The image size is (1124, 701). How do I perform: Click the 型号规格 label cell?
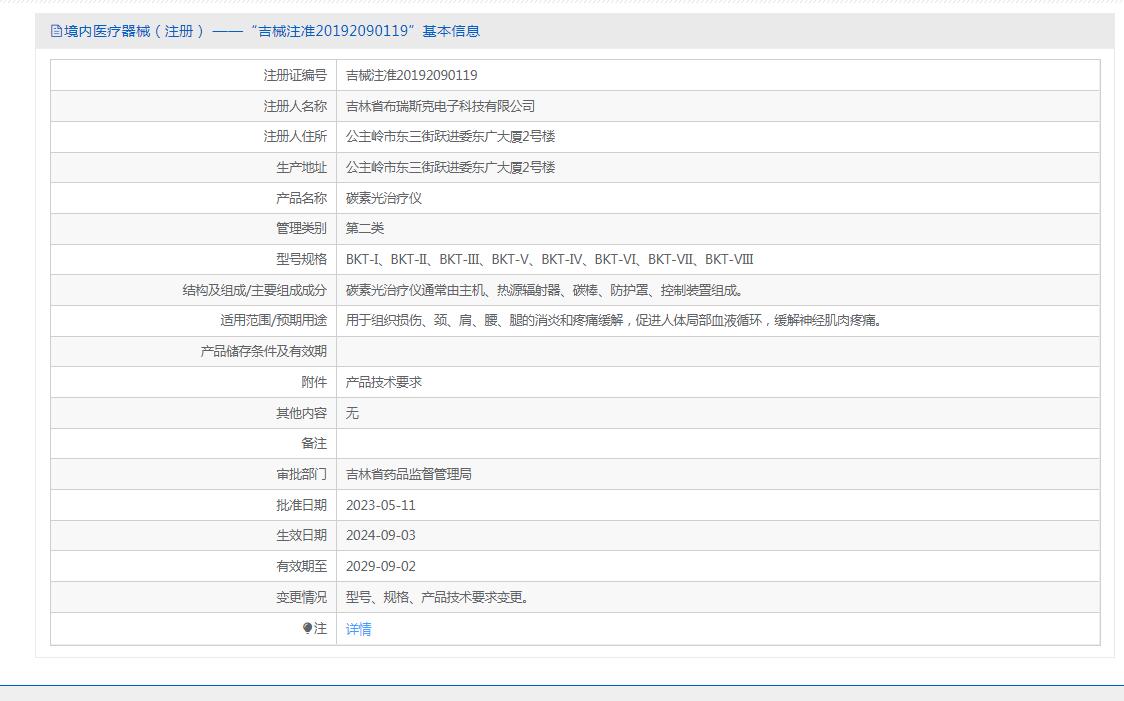[194, 259]
